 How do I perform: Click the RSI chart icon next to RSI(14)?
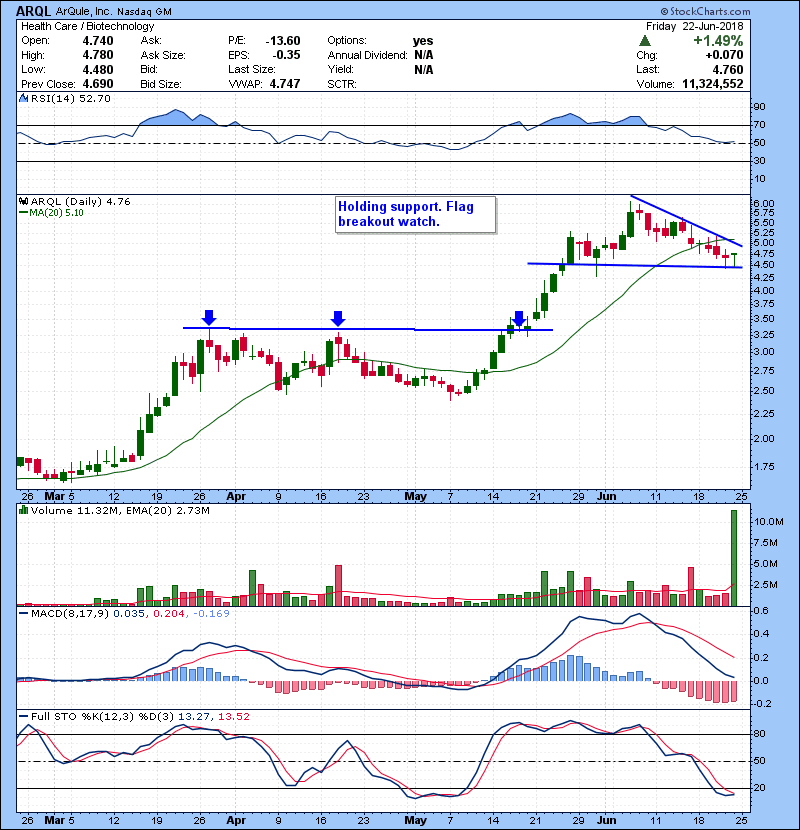24,98
